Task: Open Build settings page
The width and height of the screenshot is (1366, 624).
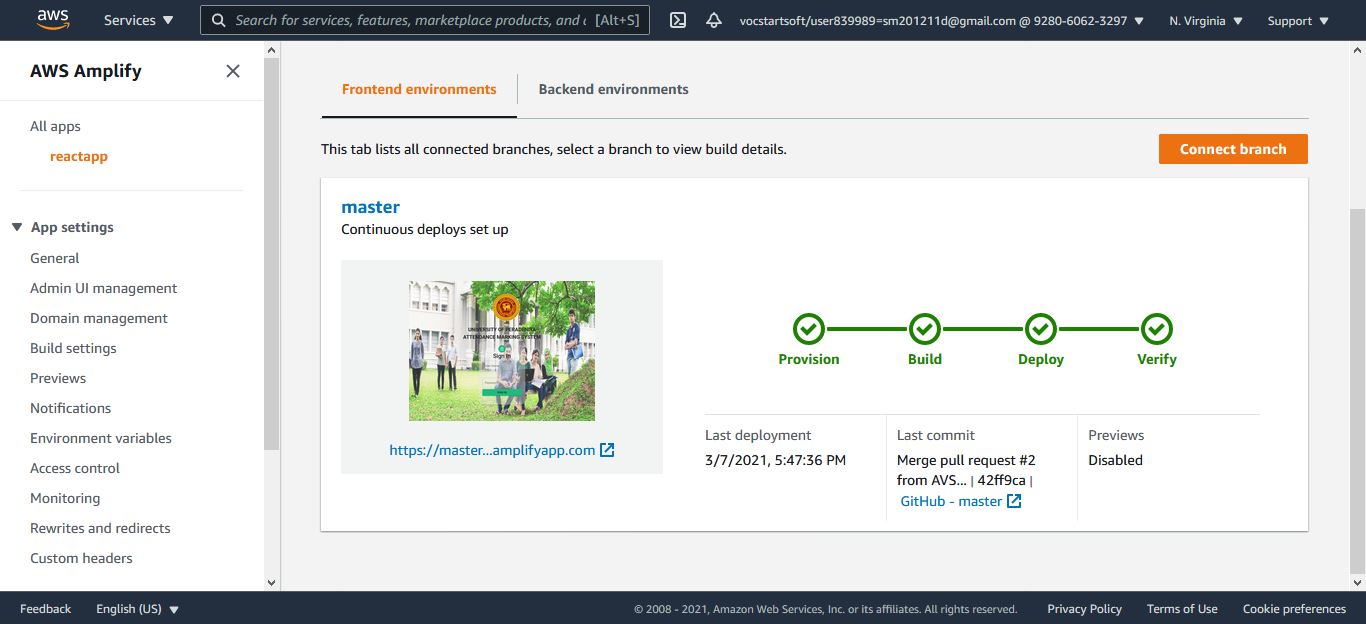Action: (x=73, y=348)
